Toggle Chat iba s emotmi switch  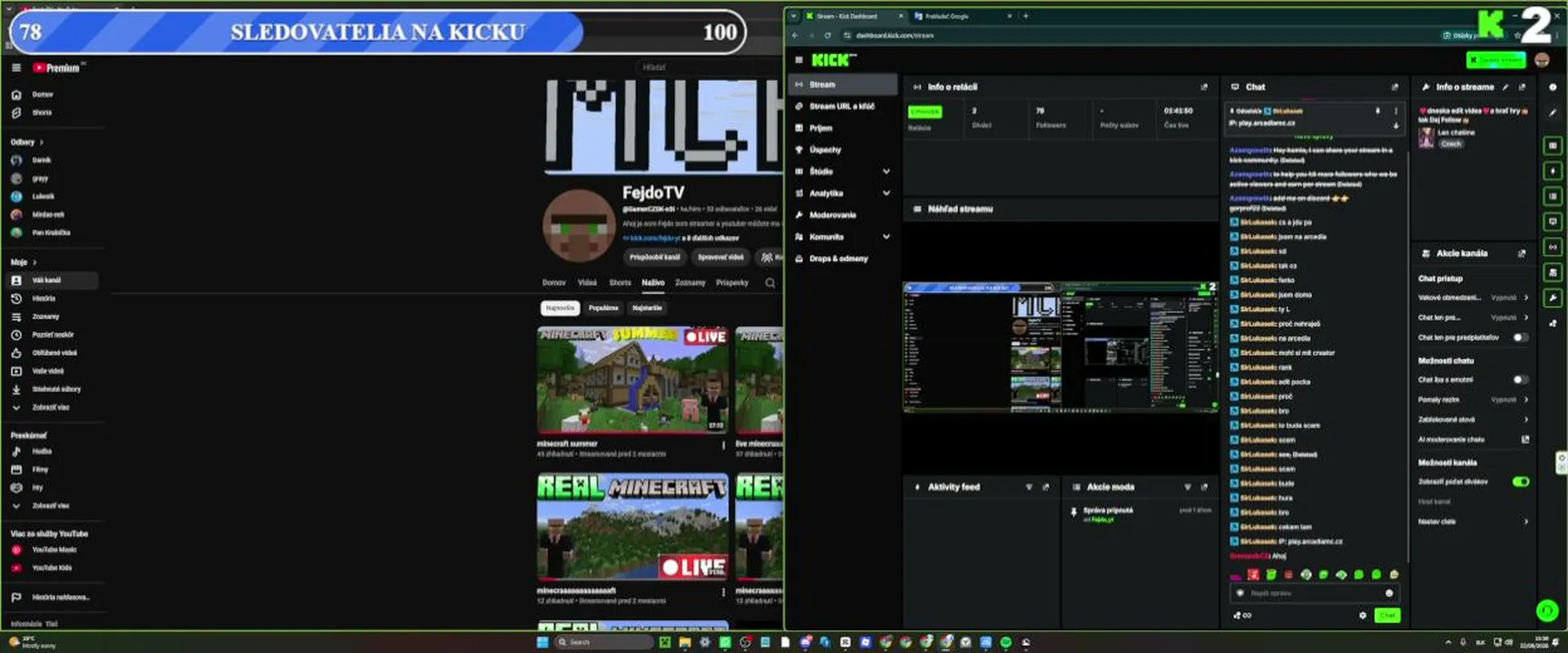tap(1520, 380)
